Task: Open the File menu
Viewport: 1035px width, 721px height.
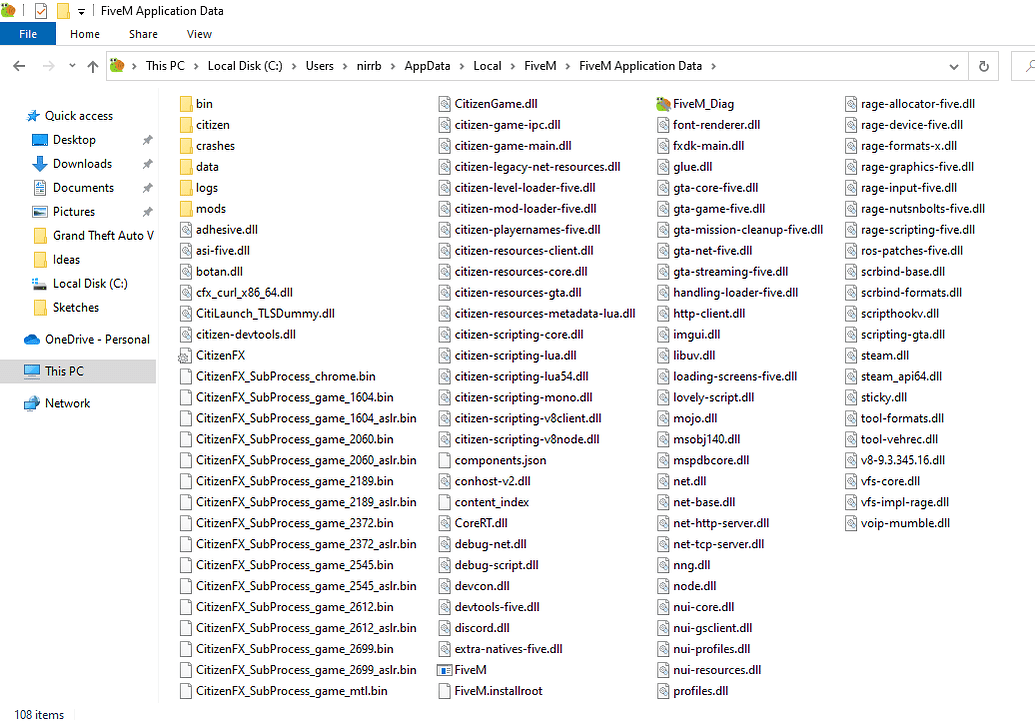Action: click(x=27, y=33)
